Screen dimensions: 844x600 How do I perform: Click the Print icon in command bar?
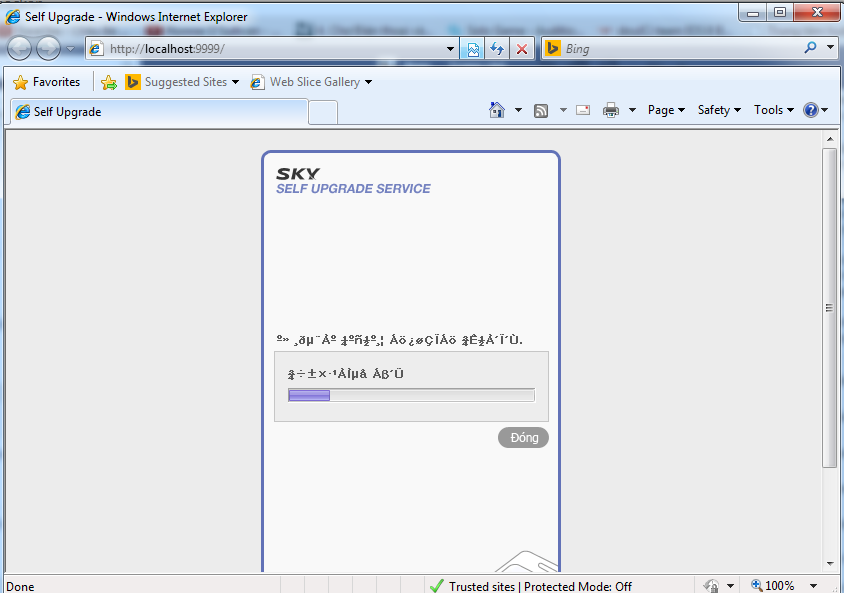(x=611, y=110)
